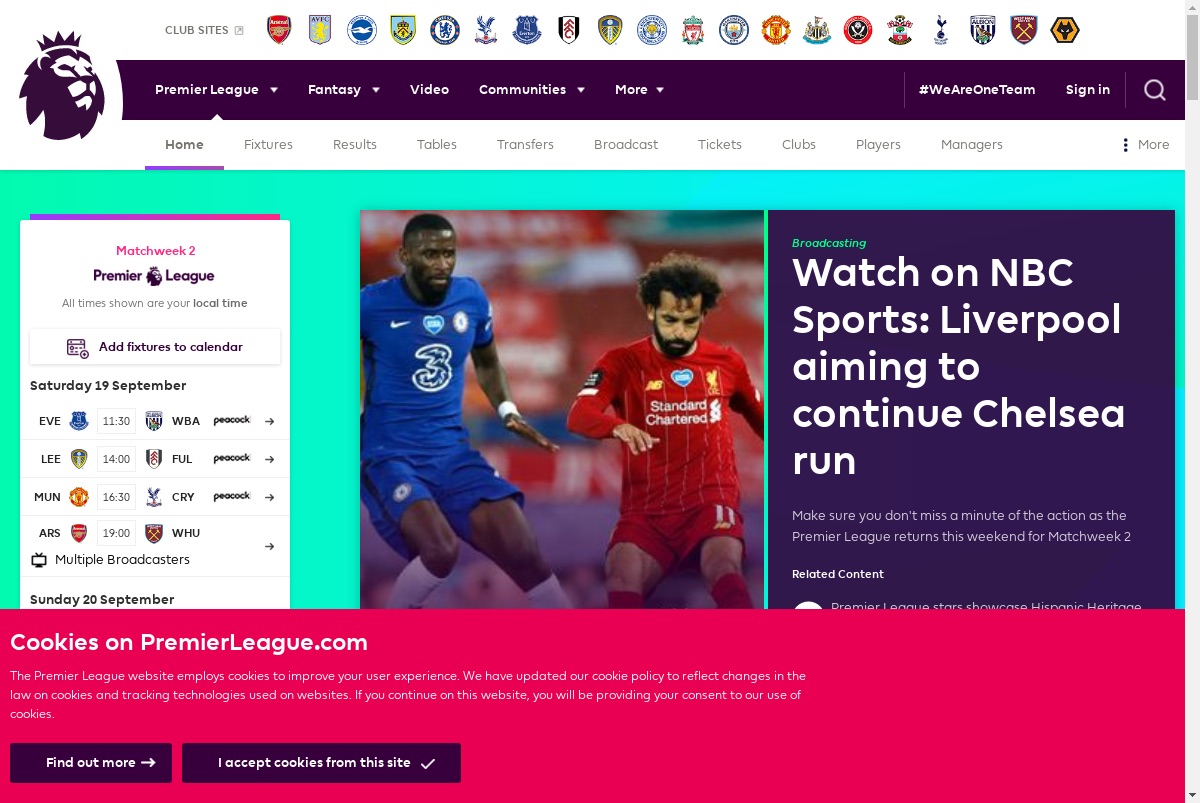1200x803 pixels.
Task: Open the Newcastle United club site crest
Action: coord(817,30)
